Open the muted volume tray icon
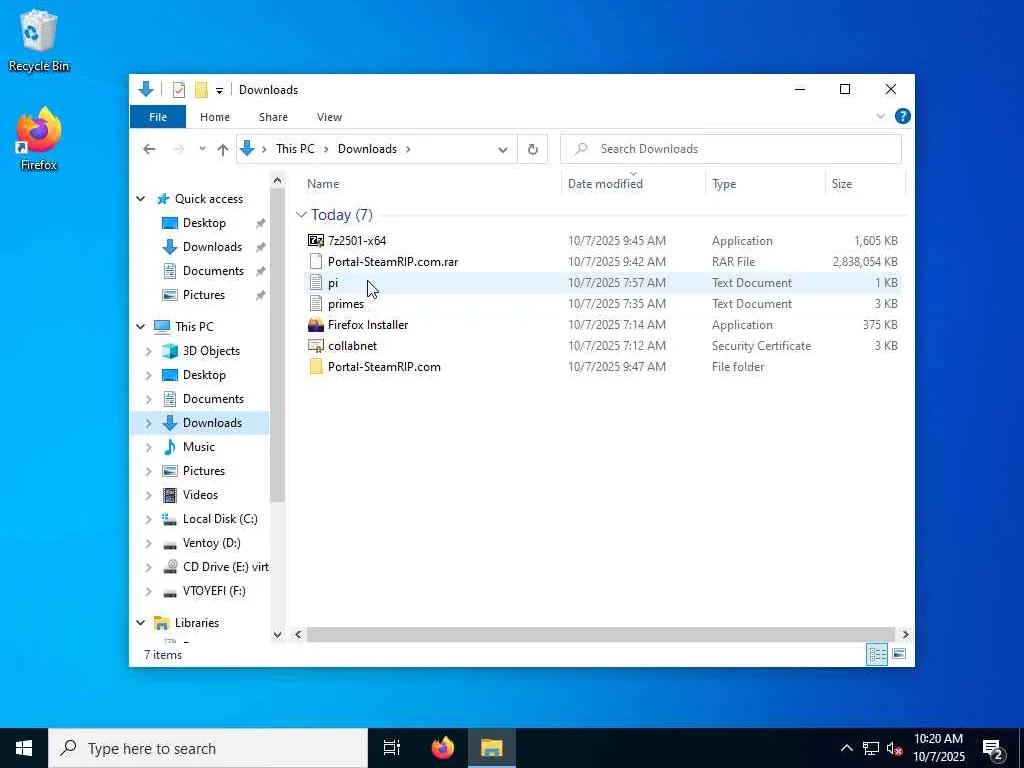1024x768 pixels. point(894,748)
